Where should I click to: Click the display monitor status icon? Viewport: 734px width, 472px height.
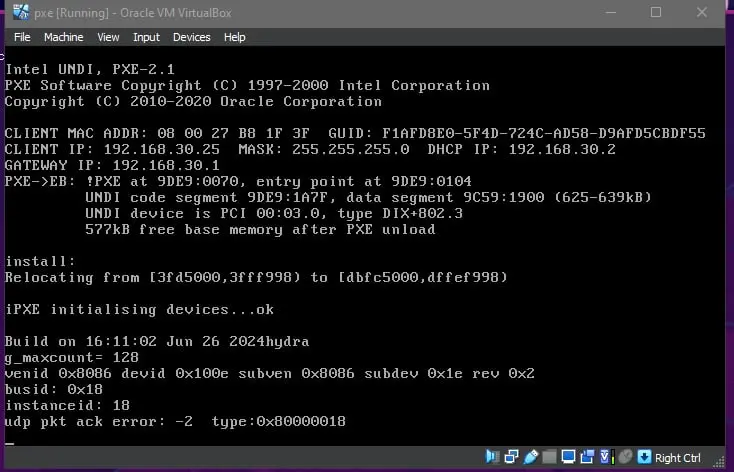pyautogui.click(x=568, y=457)
